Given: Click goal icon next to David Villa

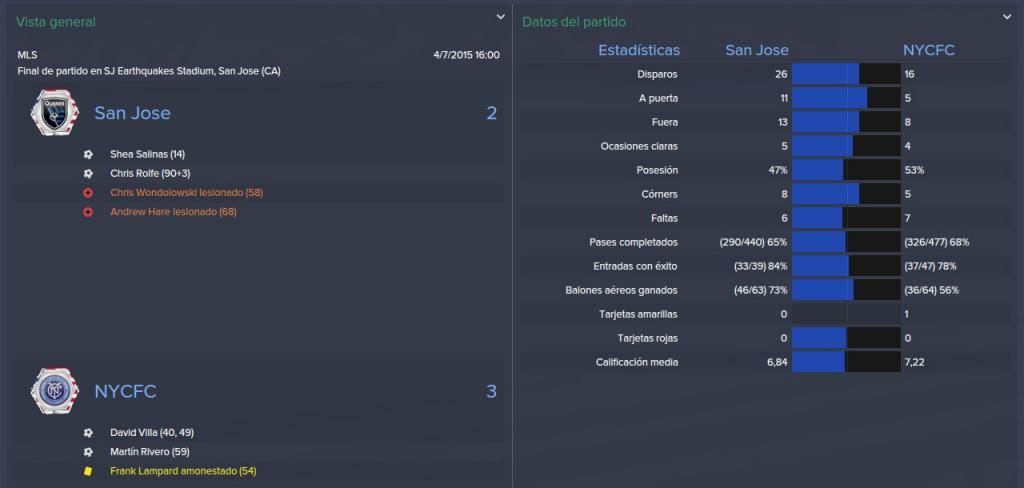Looking at the screenshot, I should tap(88, 432).
